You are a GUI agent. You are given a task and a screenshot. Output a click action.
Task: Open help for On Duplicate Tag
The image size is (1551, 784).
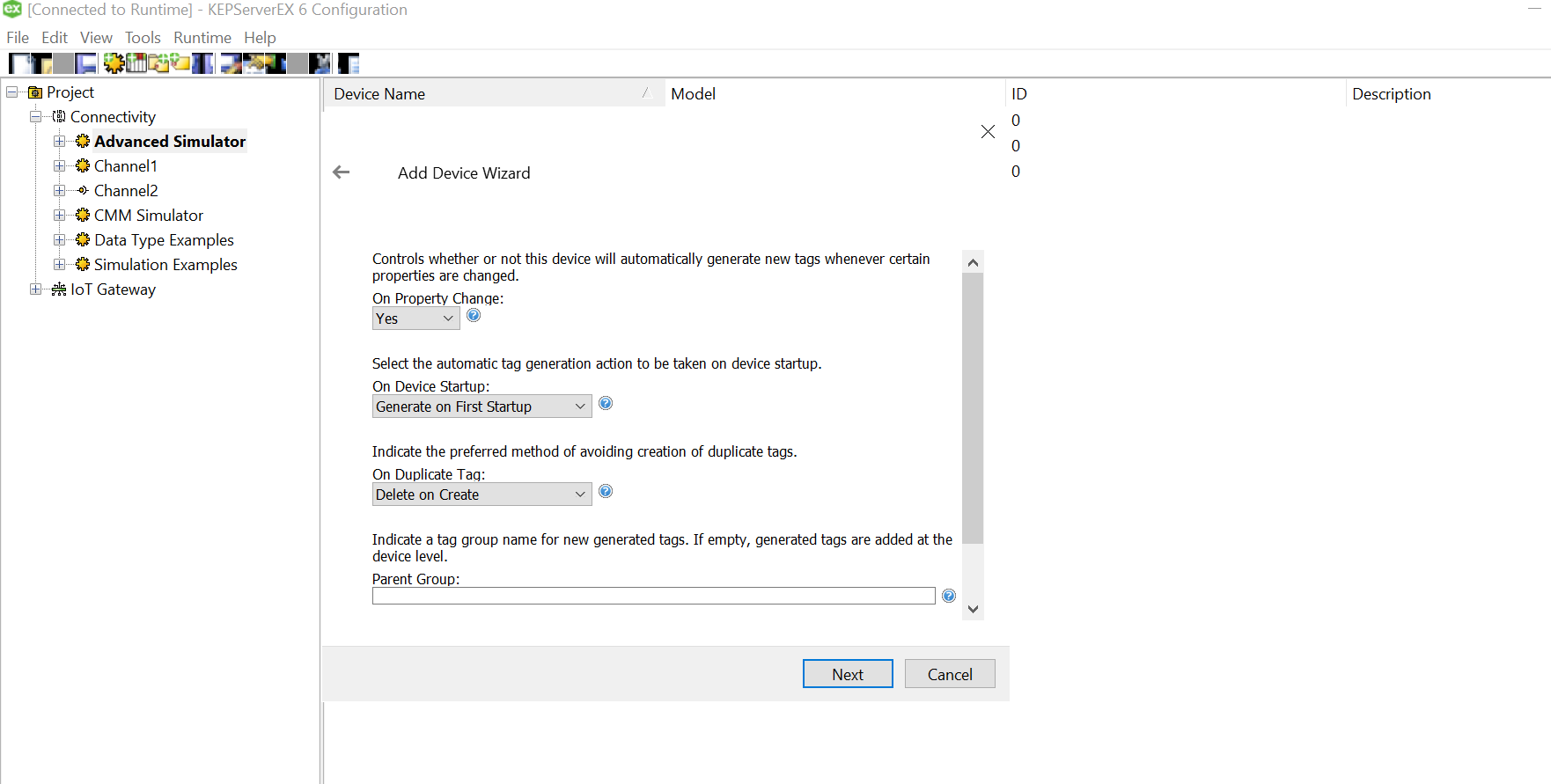pos(606,492)
